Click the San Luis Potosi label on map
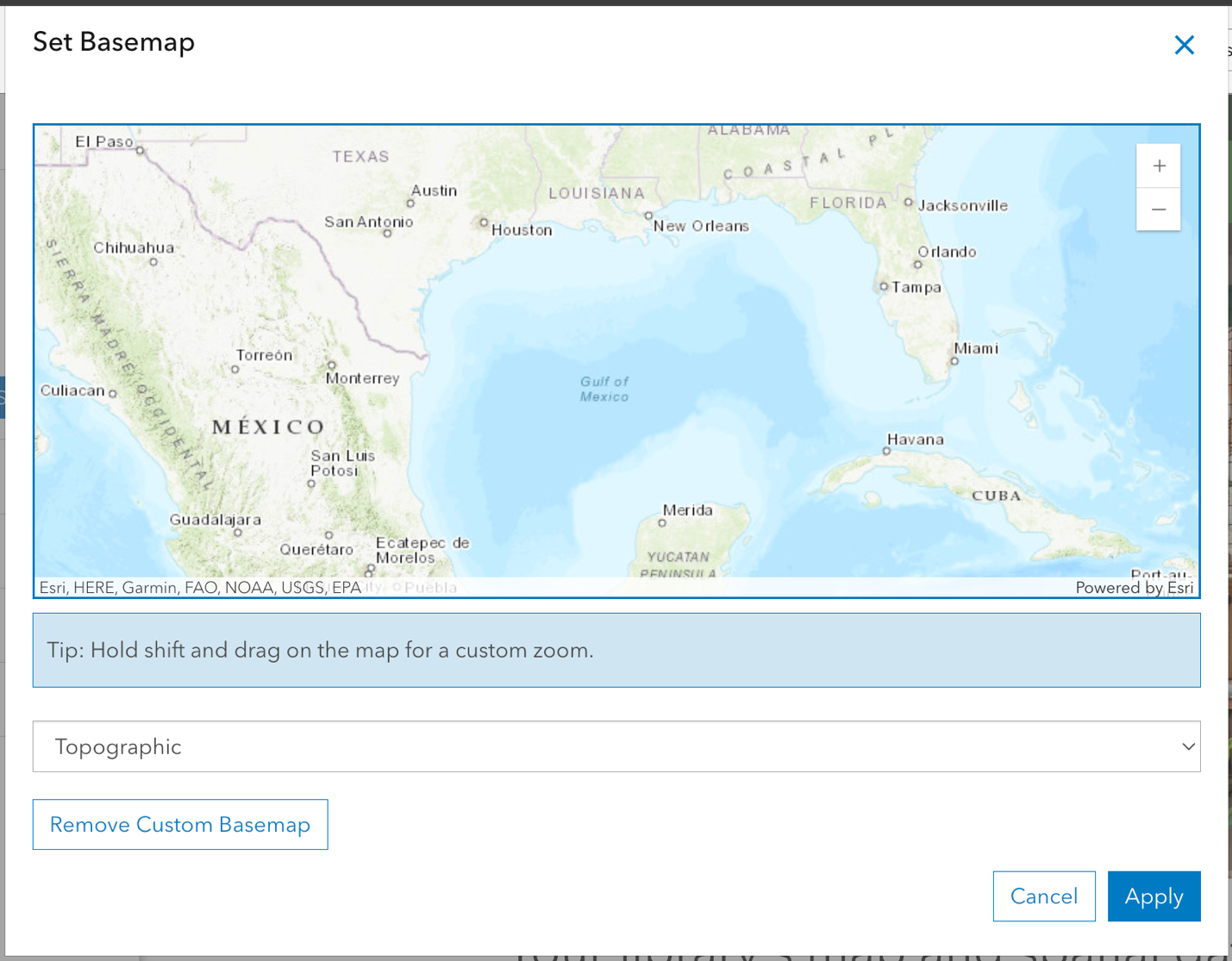The image size is (1232, 961). [x=343, y=463]
